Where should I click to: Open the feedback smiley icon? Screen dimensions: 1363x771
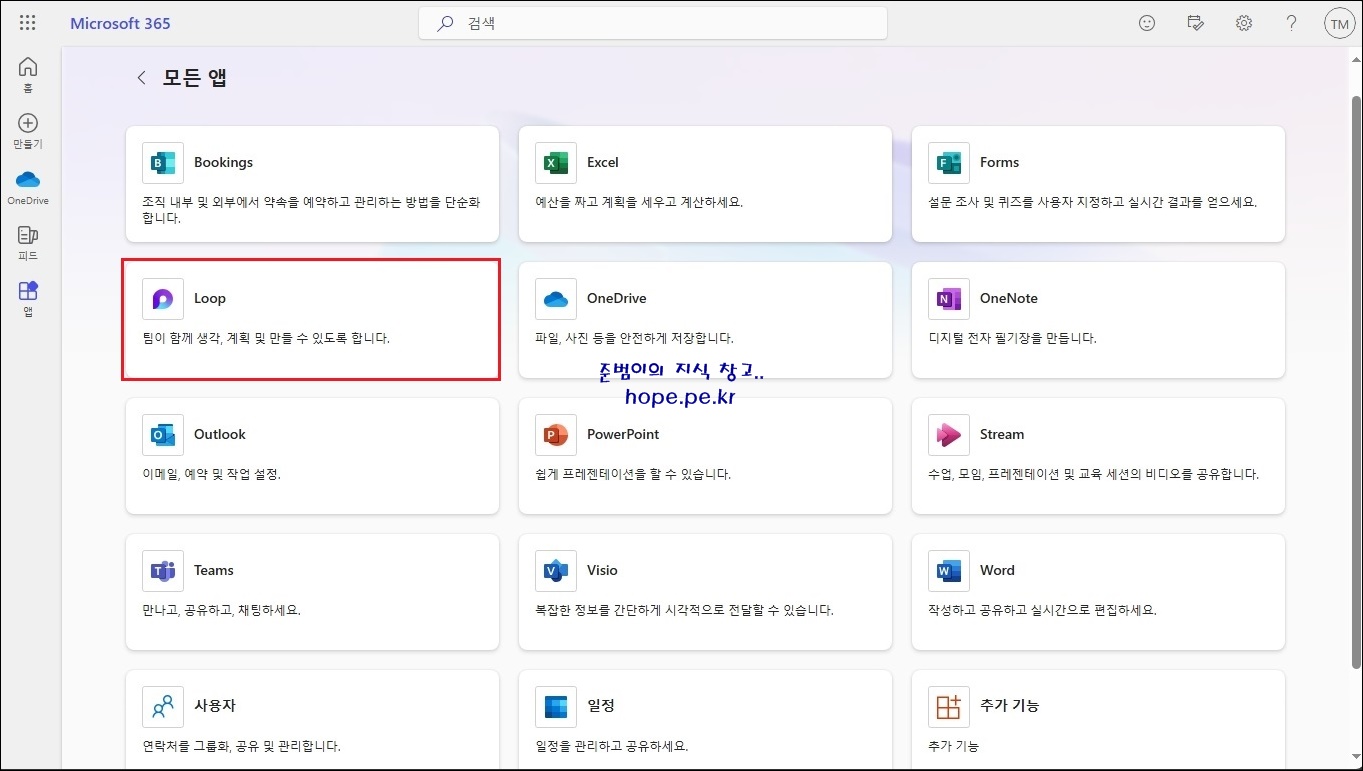pyautogui.click(x=1147, y=23)
